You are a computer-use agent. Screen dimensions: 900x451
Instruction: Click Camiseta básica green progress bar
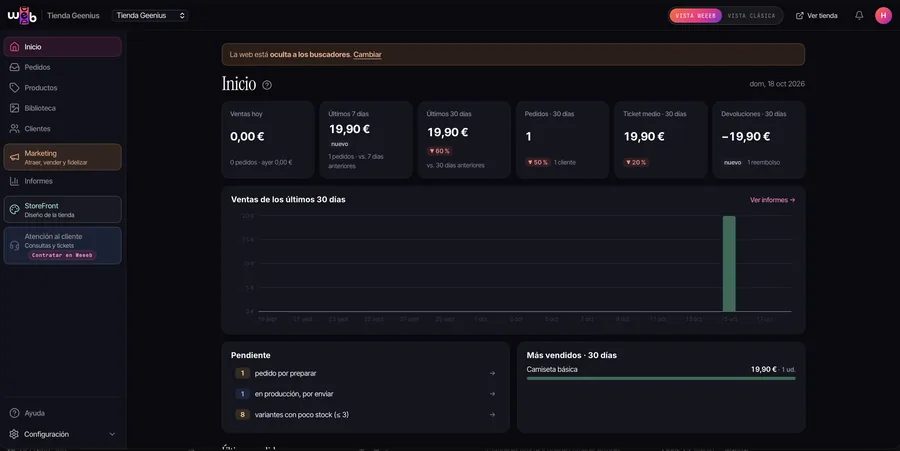661,379
